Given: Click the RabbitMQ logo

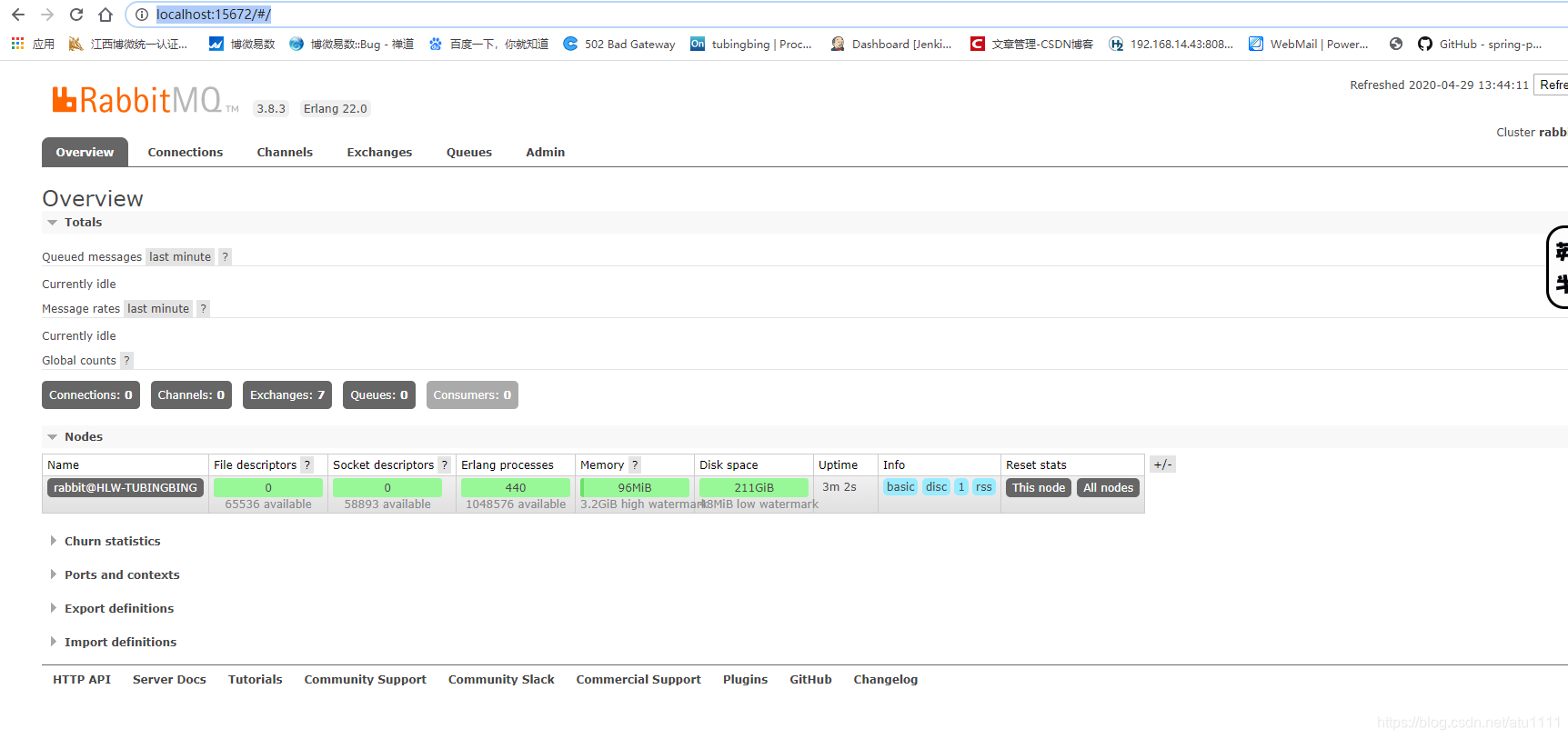Looking at the screenshot, I should click(x=145, y=100).
